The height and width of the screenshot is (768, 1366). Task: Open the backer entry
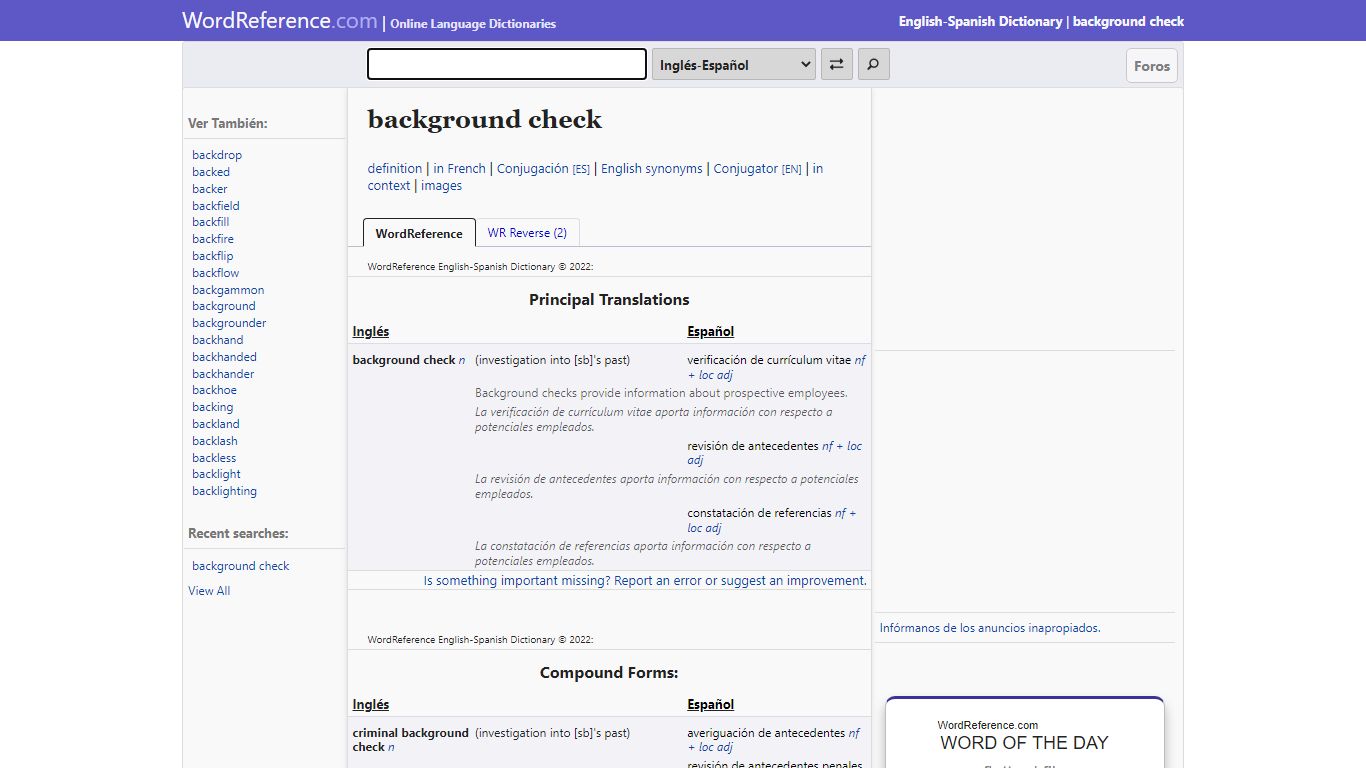click(210, 189)
